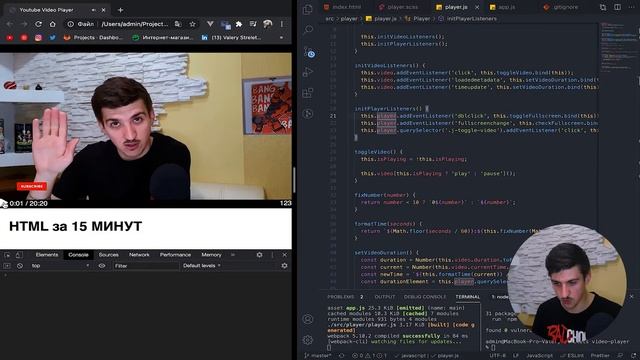640x360 pixels.
Task: Open the Extensions view in activity bar
Action: pyautogui.click(x=308, y=93)
